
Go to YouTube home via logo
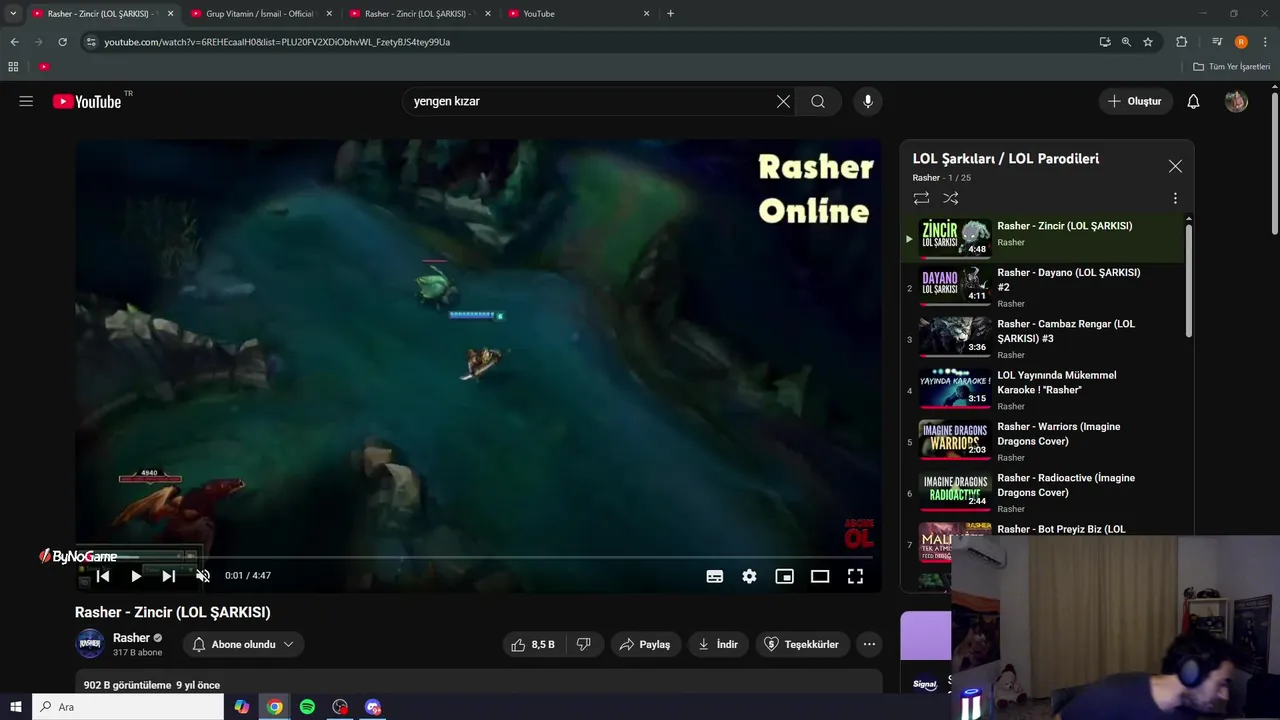87,101
